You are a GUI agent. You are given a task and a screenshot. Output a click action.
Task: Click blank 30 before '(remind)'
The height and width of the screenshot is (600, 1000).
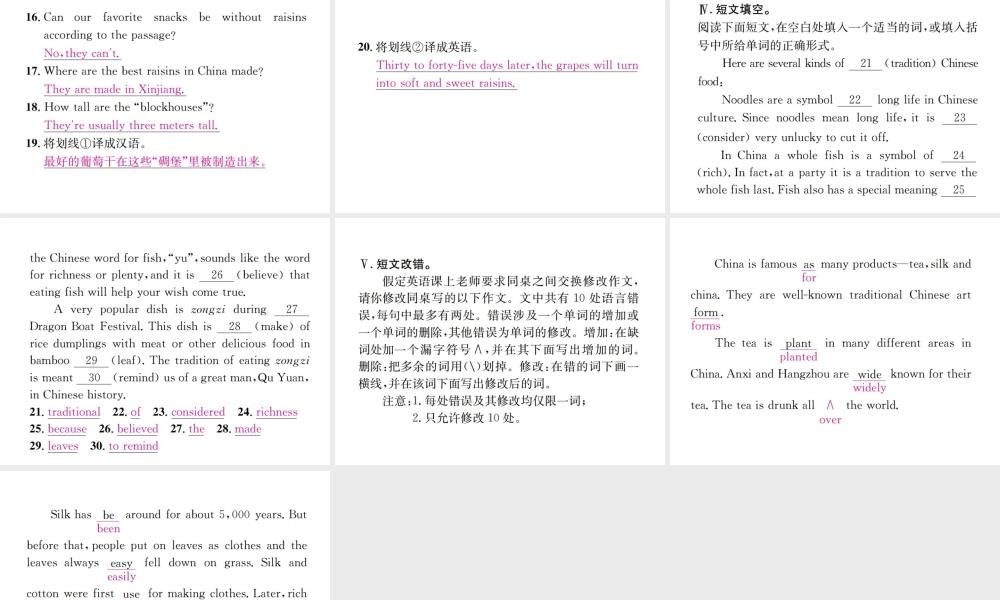[94, 377]
